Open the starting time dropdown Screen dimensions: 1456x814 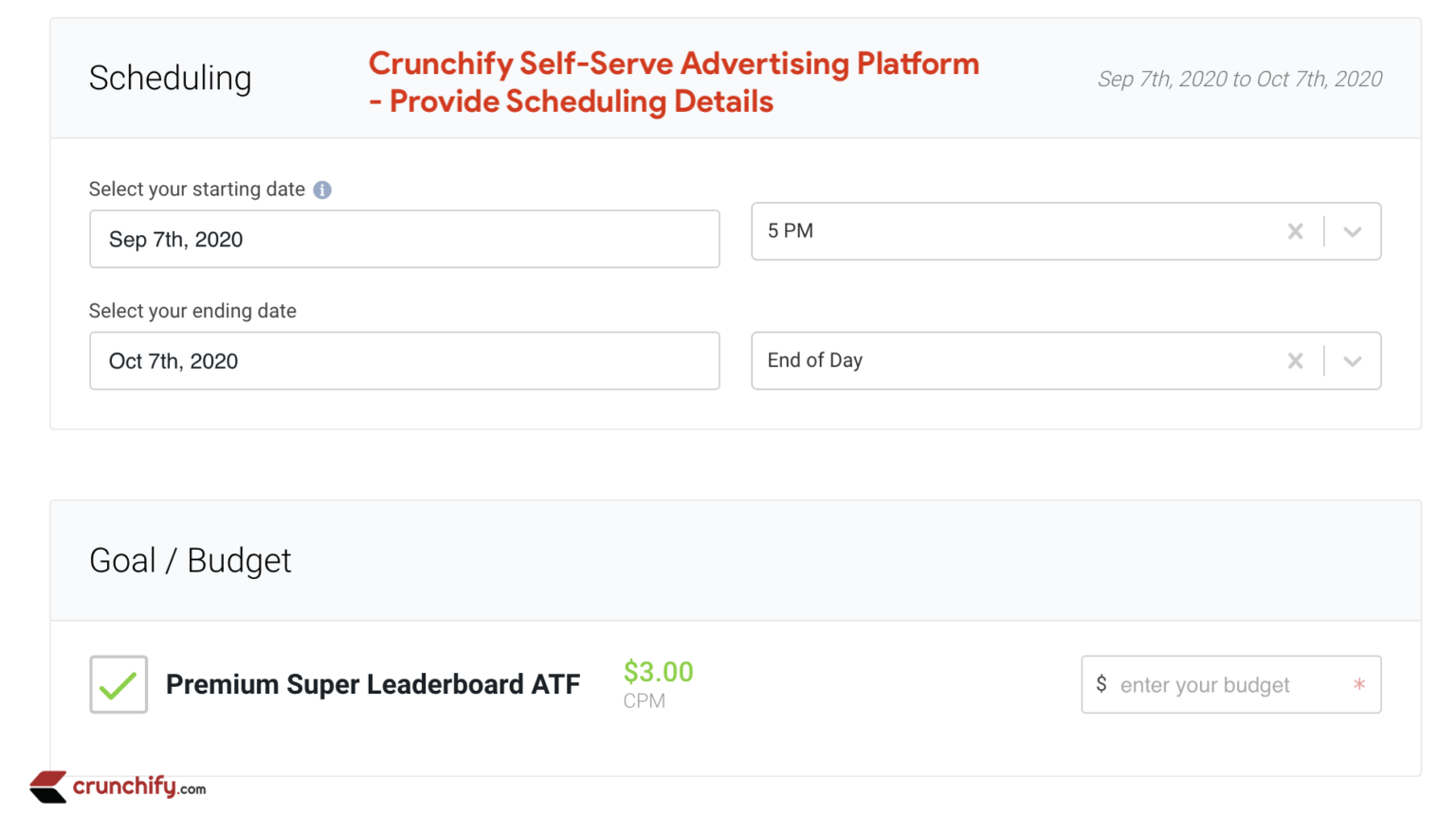tap(1353, 231)
